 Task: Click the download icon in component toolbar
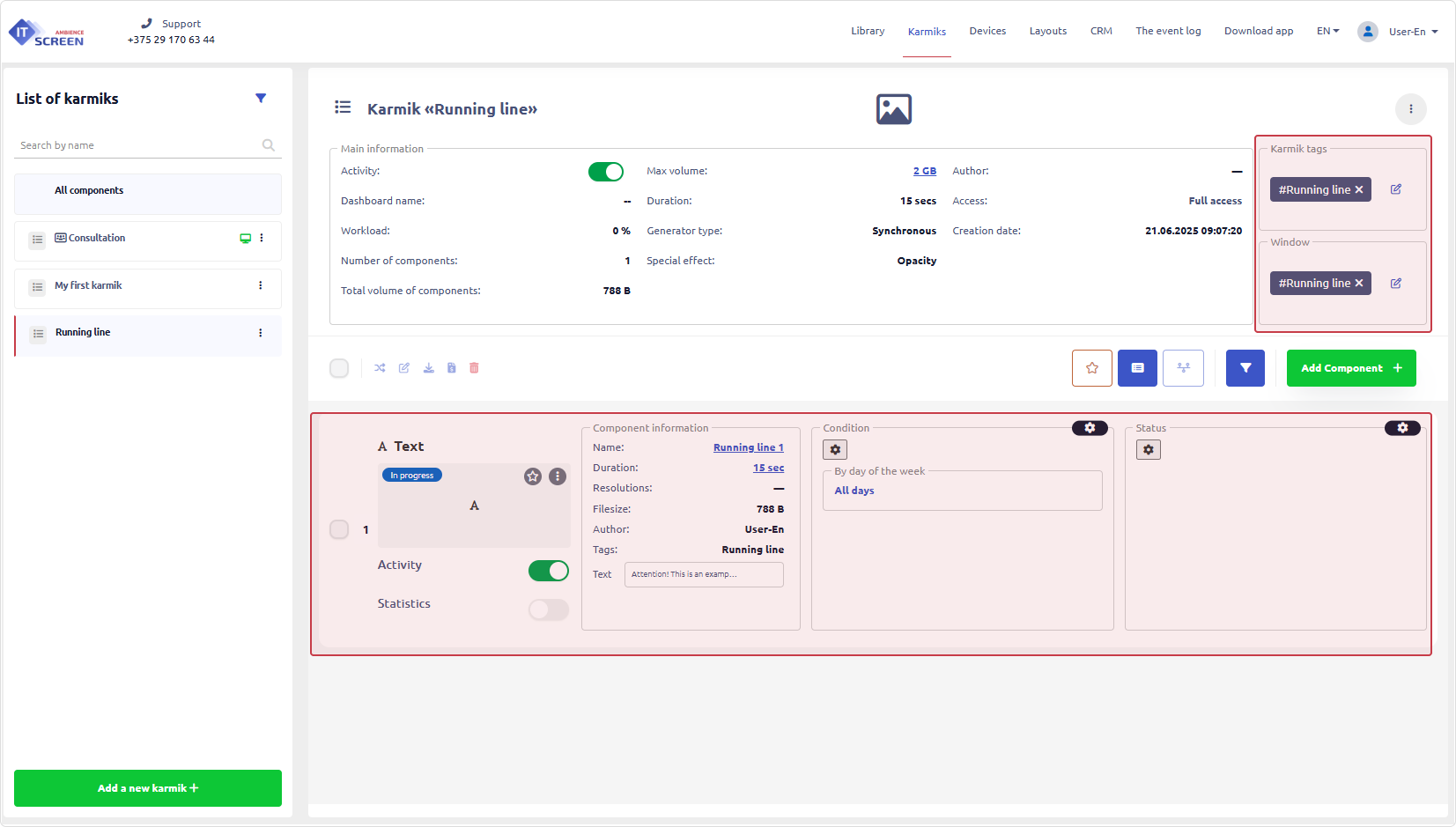pos(428,368)
